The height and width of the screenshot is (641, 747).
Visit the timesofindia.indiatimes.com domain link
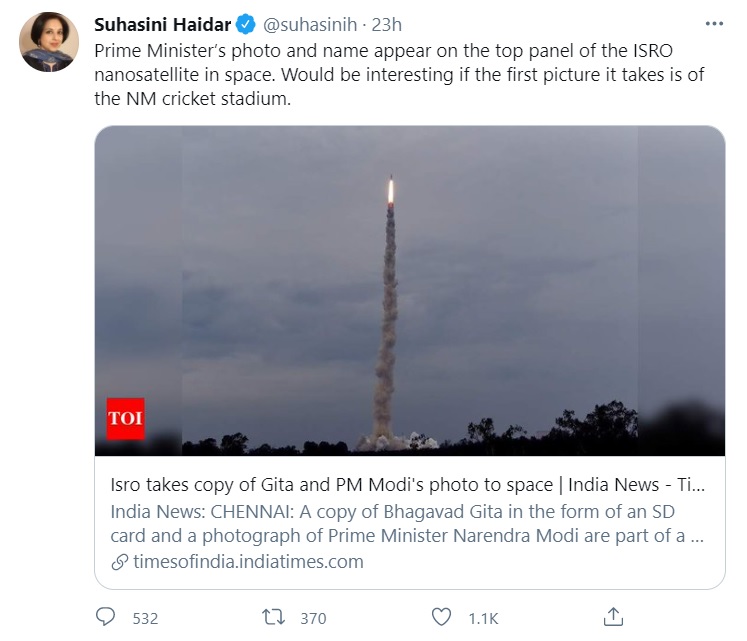coord(248,562)
